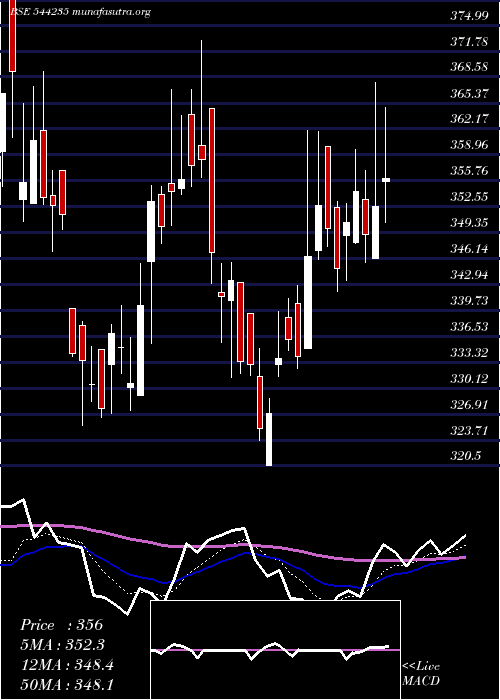Screen dimensions: 500x700
Task: Select the 358.96 price axis label
Action: [x=469, y=145]
